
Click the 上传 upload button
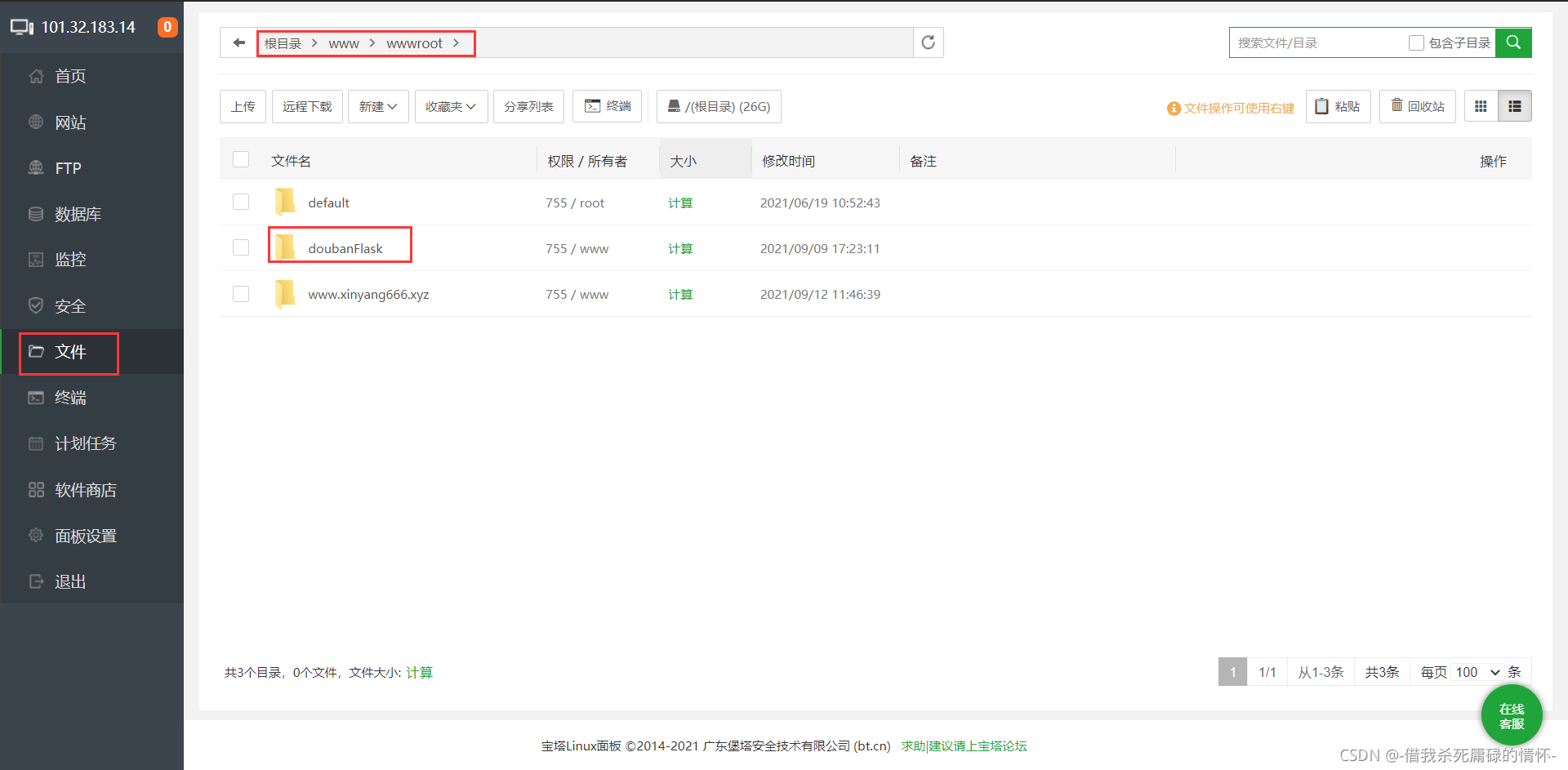[243, 106]
